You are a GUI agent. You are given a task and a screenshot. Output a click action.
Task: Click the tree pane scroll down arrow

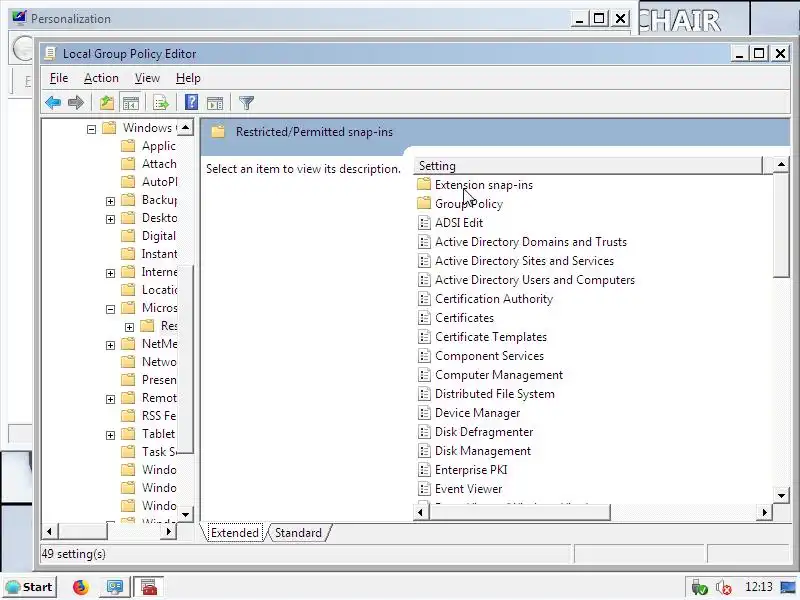[x=186, y=514]
